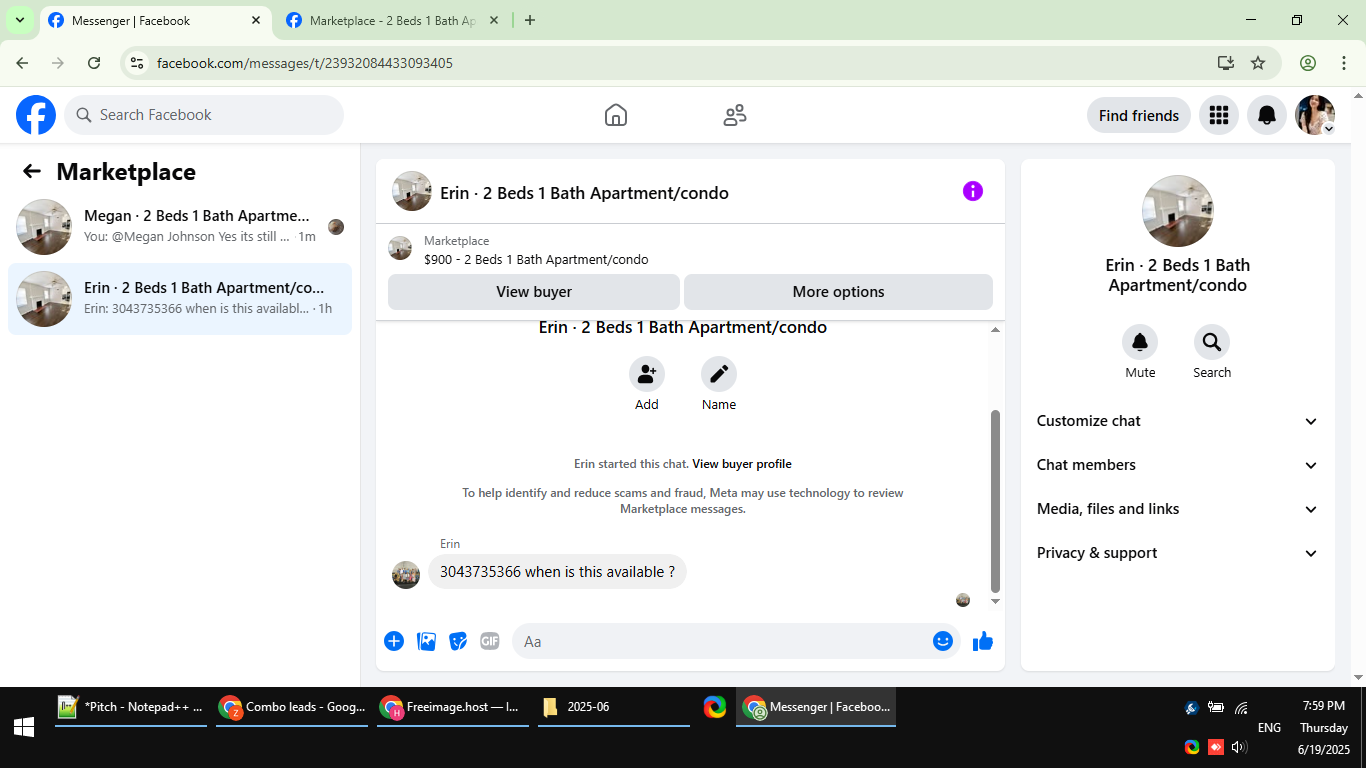Expand Privacy & support section

1178,553
